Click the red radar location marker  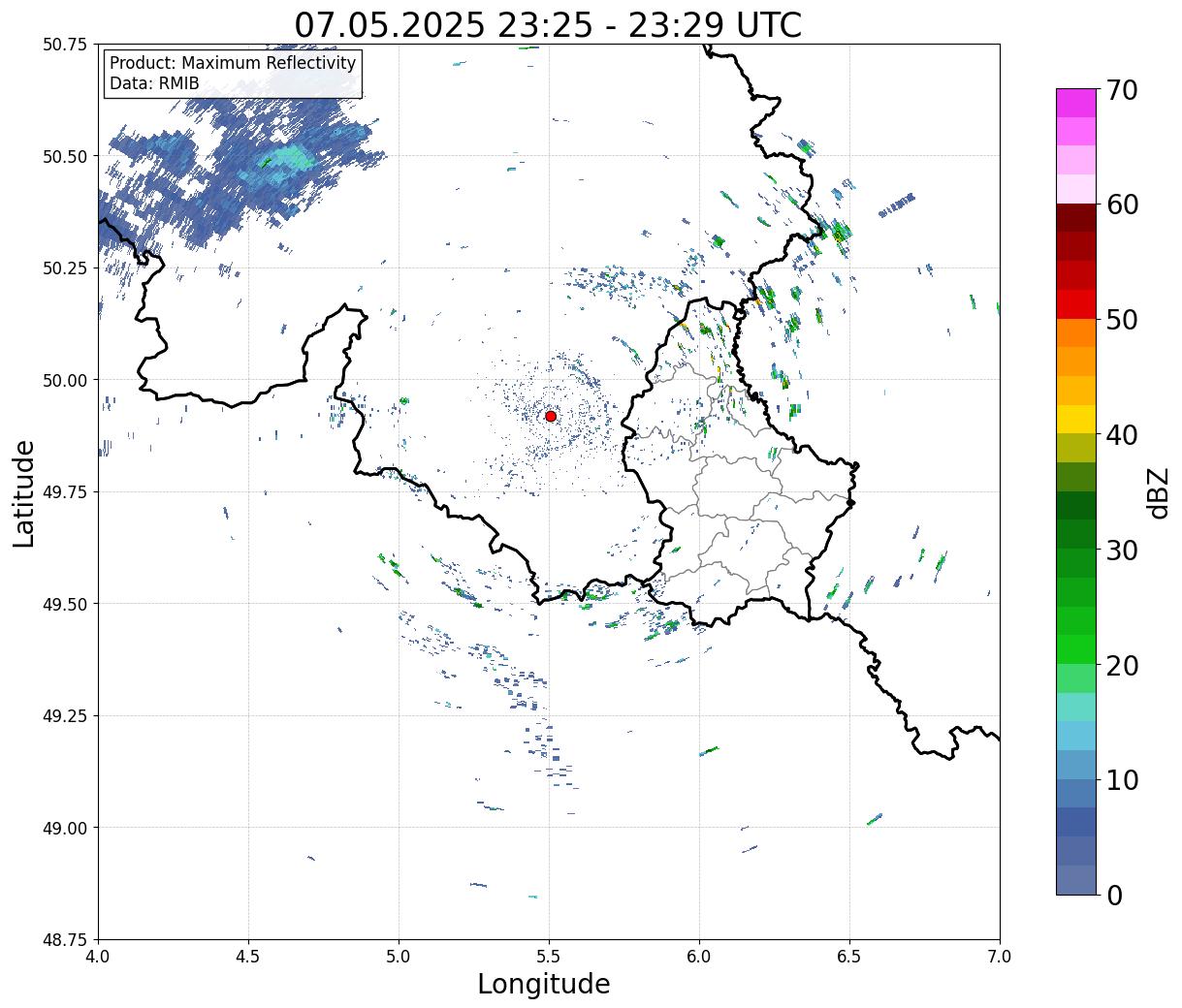point(551,416)
